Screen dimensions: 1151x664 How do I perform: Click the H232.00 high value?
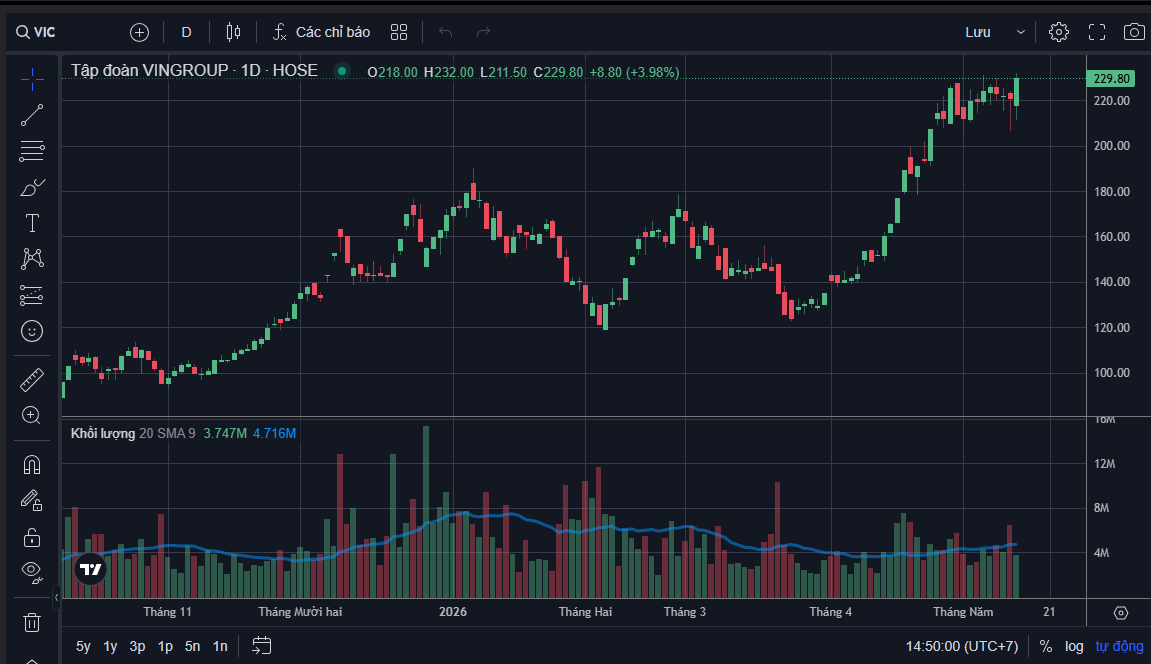[x=449, y=72]
